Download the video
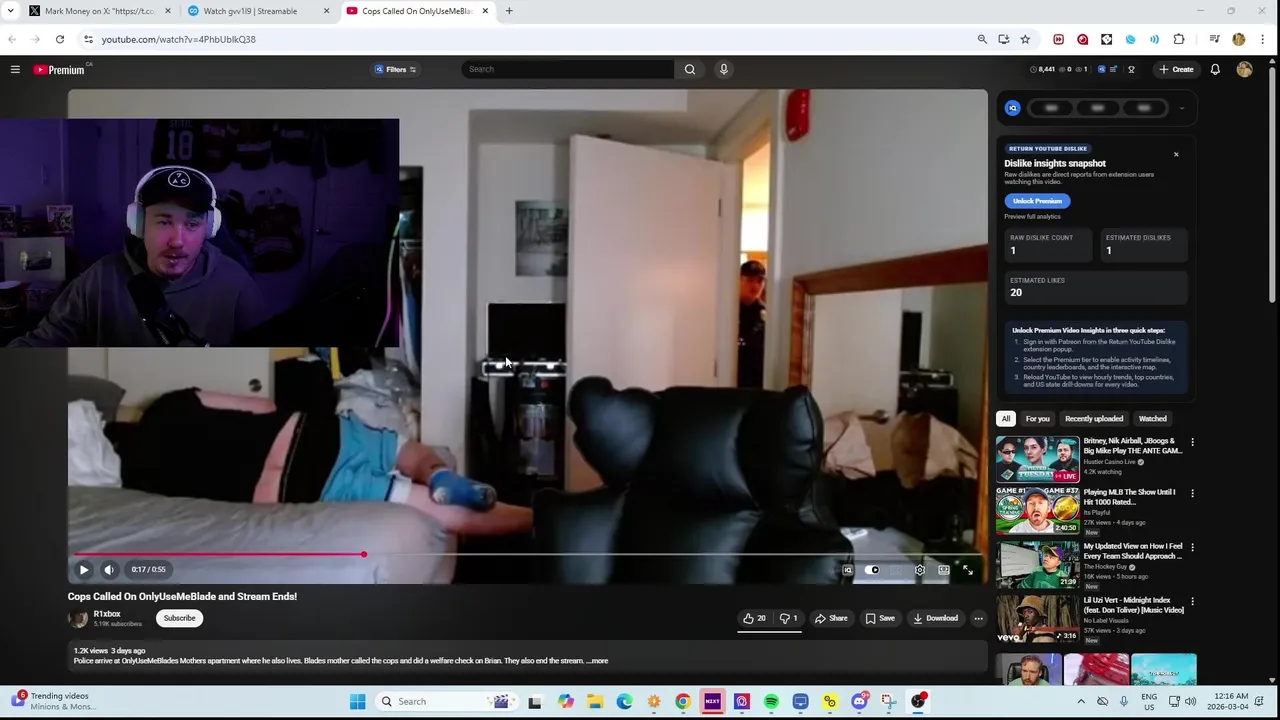1280x720 pixels. point(936,618)
